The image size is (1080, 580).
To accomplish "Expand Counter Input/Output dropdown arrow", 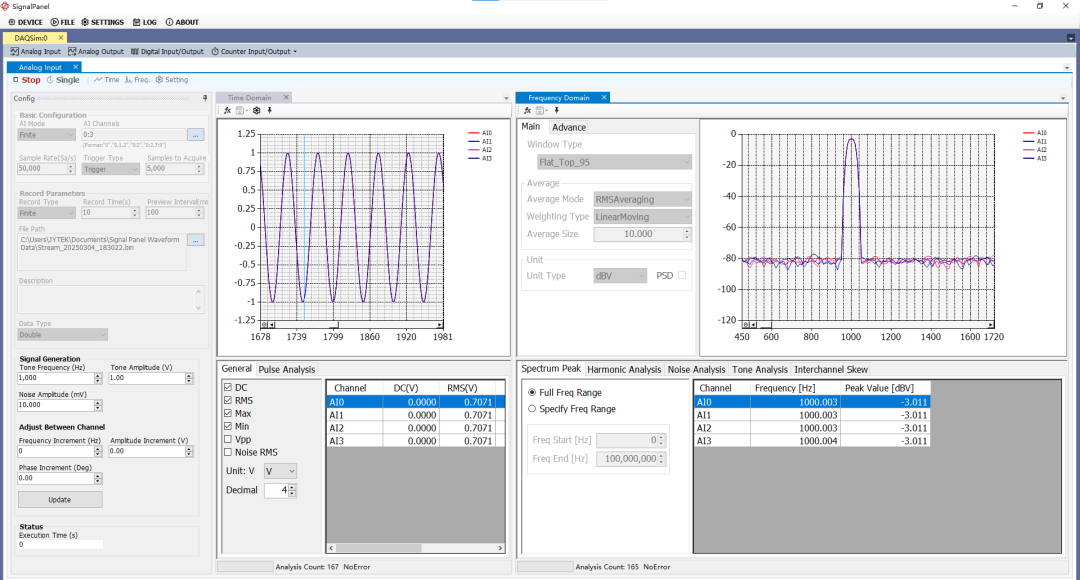I will coord(295,52).
